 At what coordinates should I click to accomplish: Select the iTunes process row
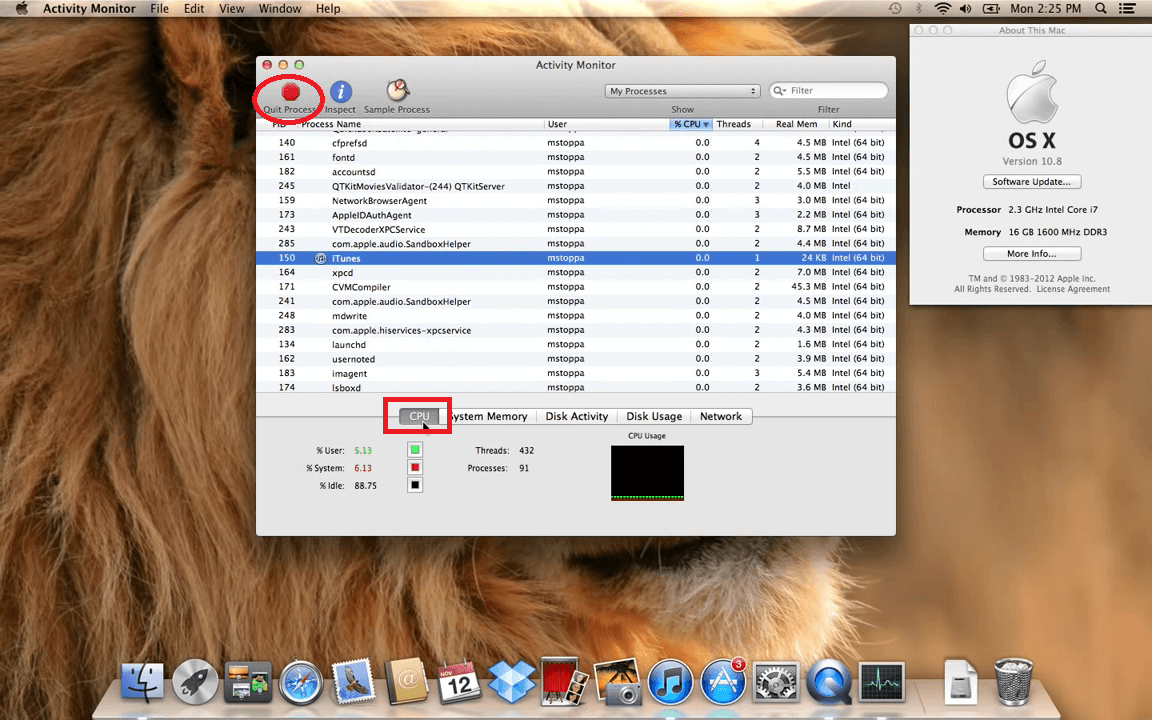[575, 258]
